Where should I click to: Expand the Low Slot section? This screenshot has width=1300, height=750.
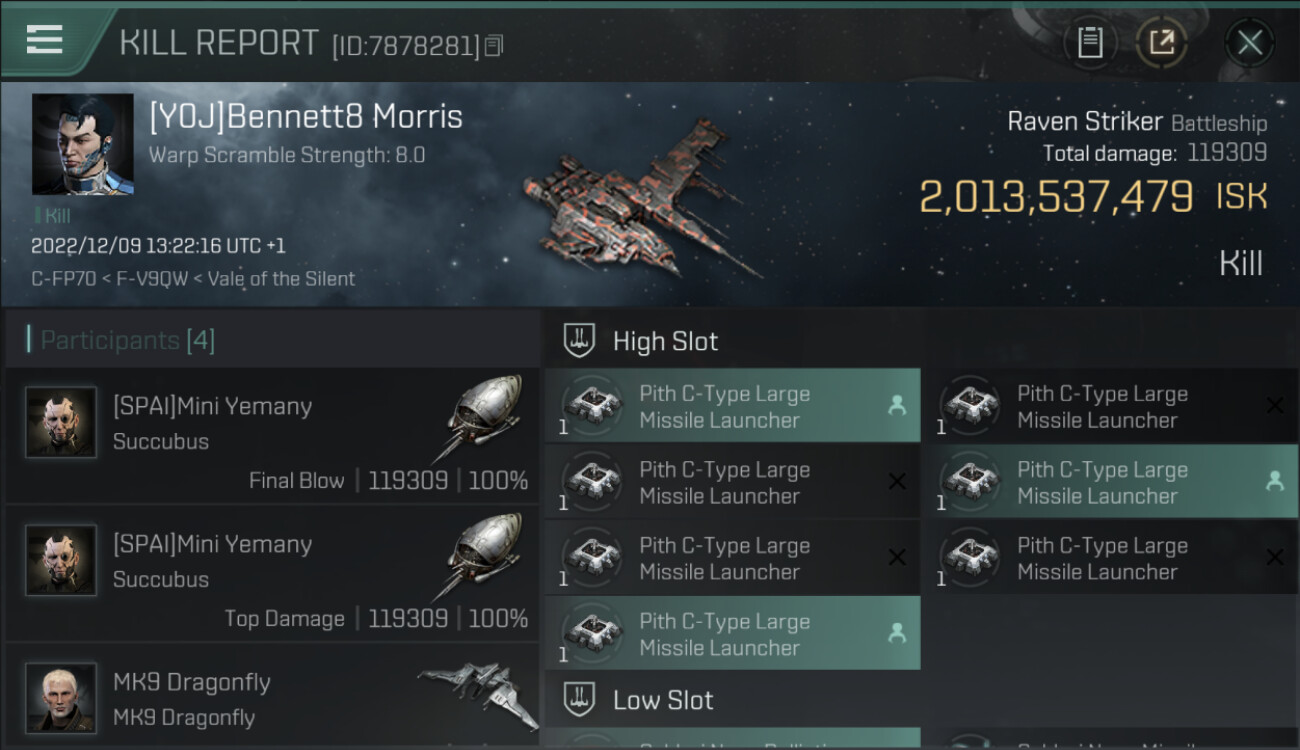[x=663, y=700]
